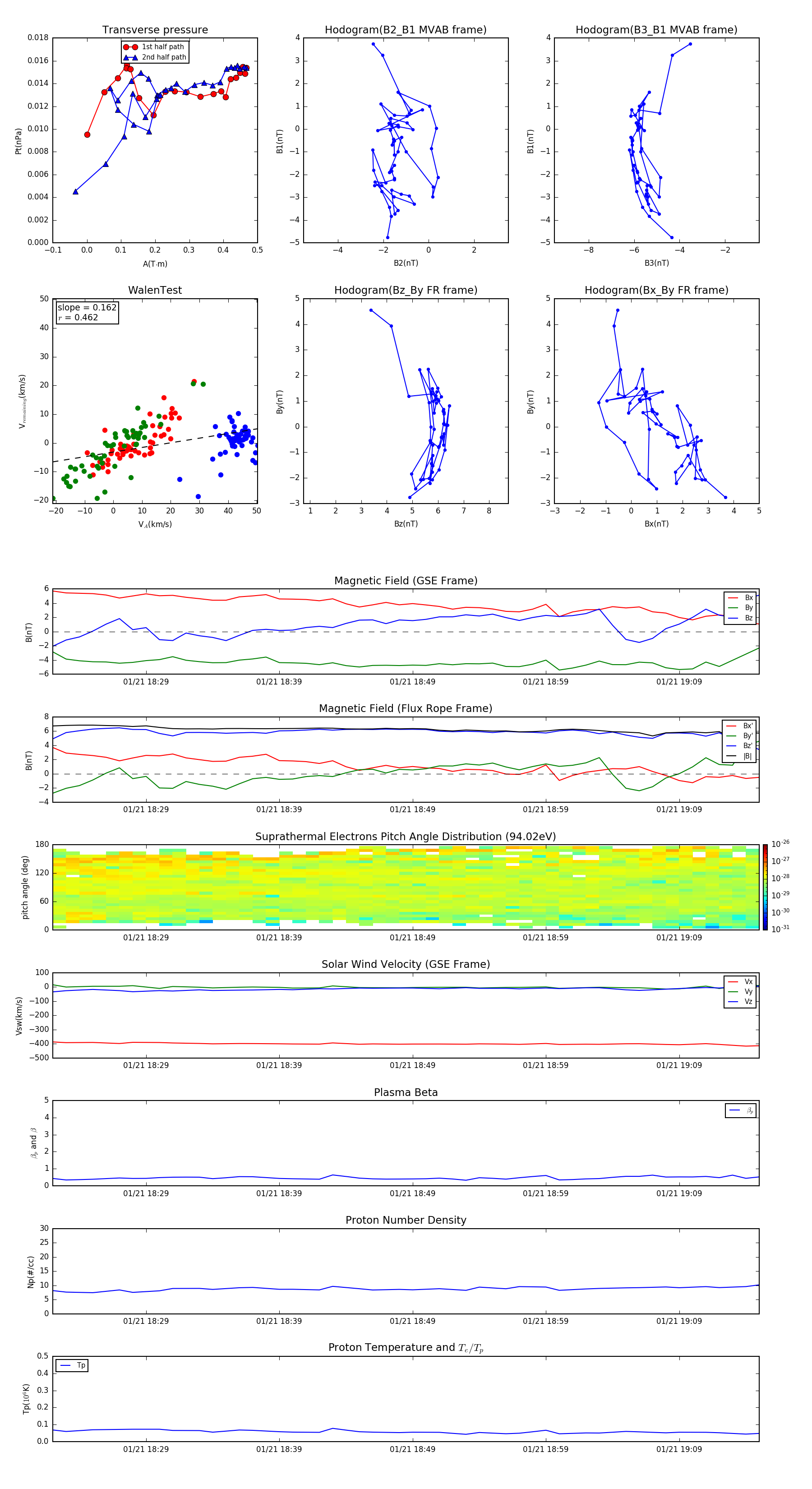
Task: Click the "Proton Temperature and Te/Tp" title
Action: pos(406,1348)
